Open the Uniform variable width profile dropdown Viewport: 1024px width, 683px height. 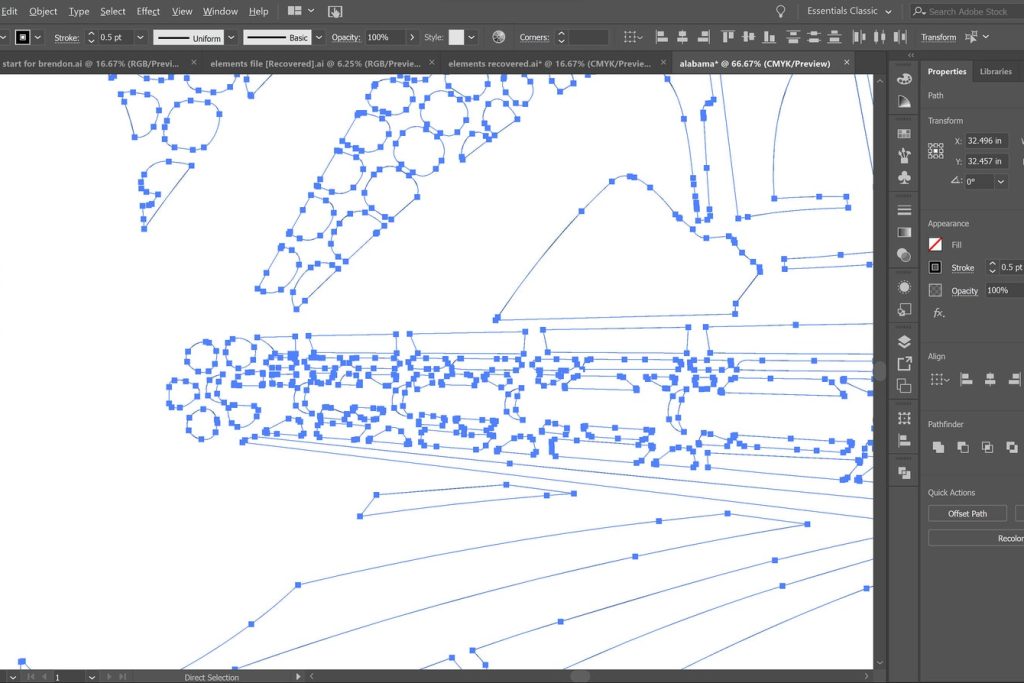[231, 37]
